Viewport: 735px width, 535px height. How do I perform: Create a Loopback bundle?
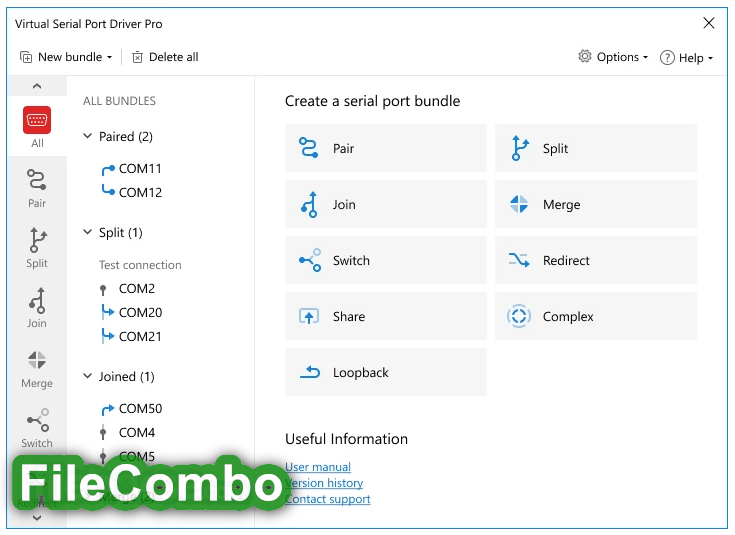[x=385, y=372]
